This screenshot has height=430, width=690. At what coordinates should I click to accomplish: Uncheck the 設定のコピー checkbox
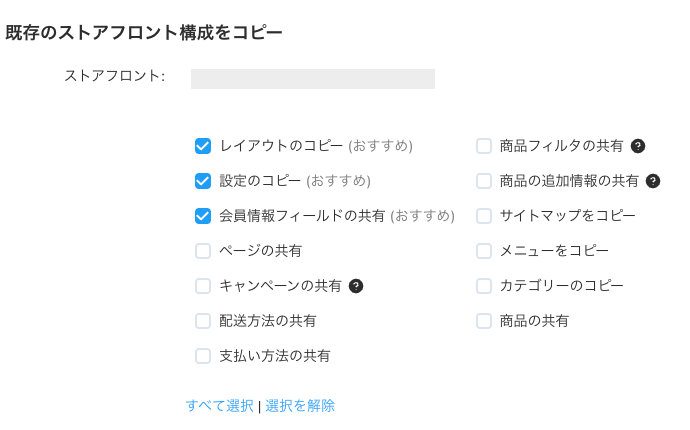[203, 181]
